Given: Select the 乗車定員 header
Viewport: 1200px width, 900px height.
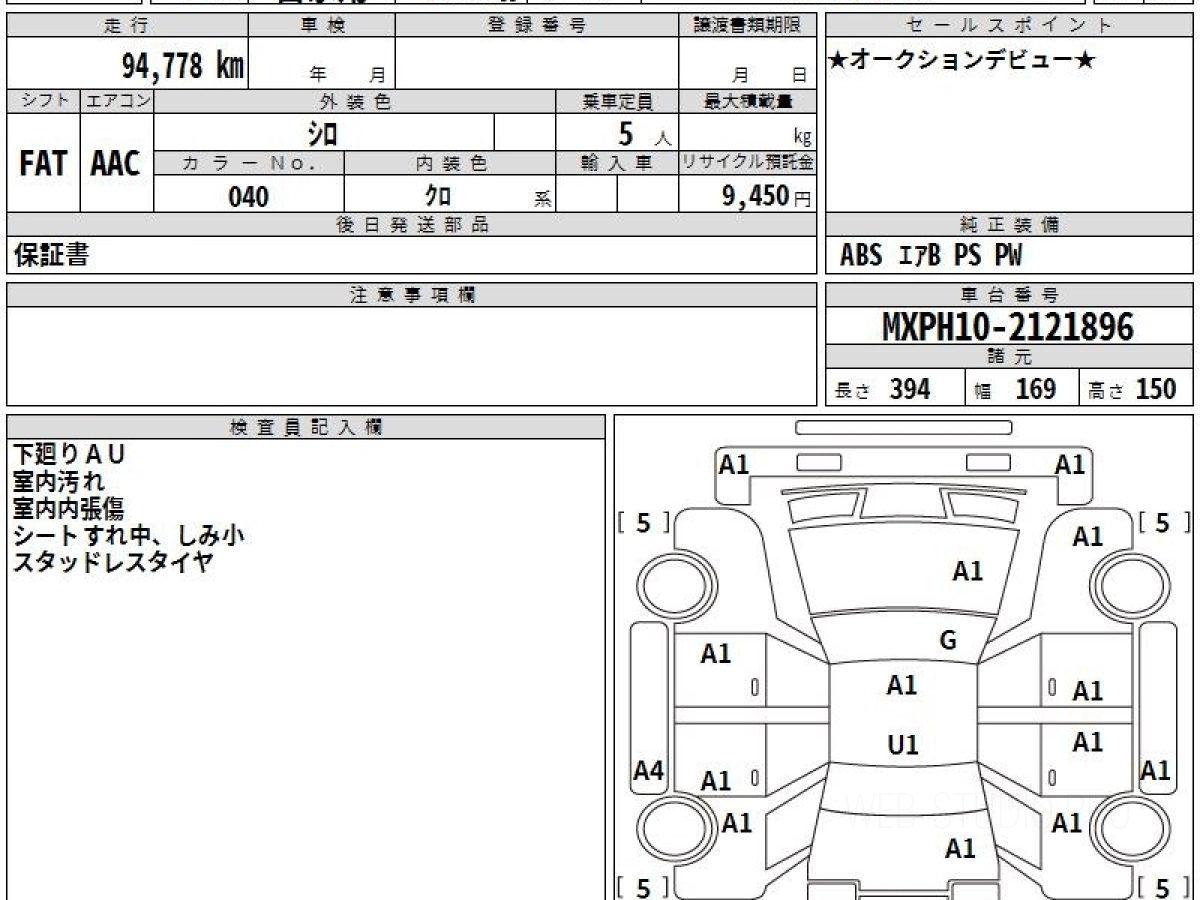Looking at the screenshot, I should [617, 101].
